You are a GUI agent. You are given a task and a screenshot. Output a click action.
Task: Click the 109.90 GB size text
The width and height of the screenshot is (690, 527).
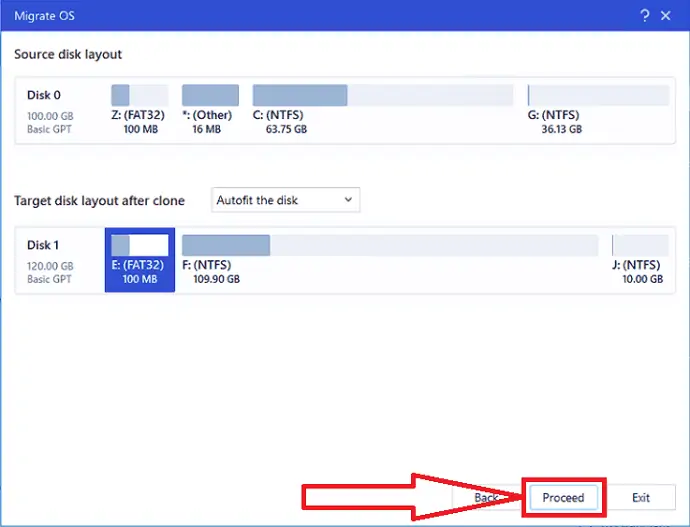[217, 279]
